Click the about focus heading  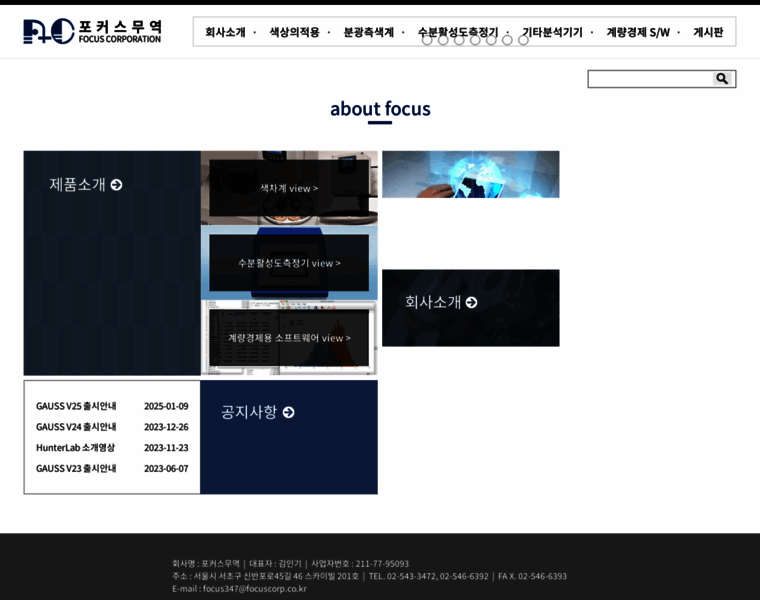point(380,109)
